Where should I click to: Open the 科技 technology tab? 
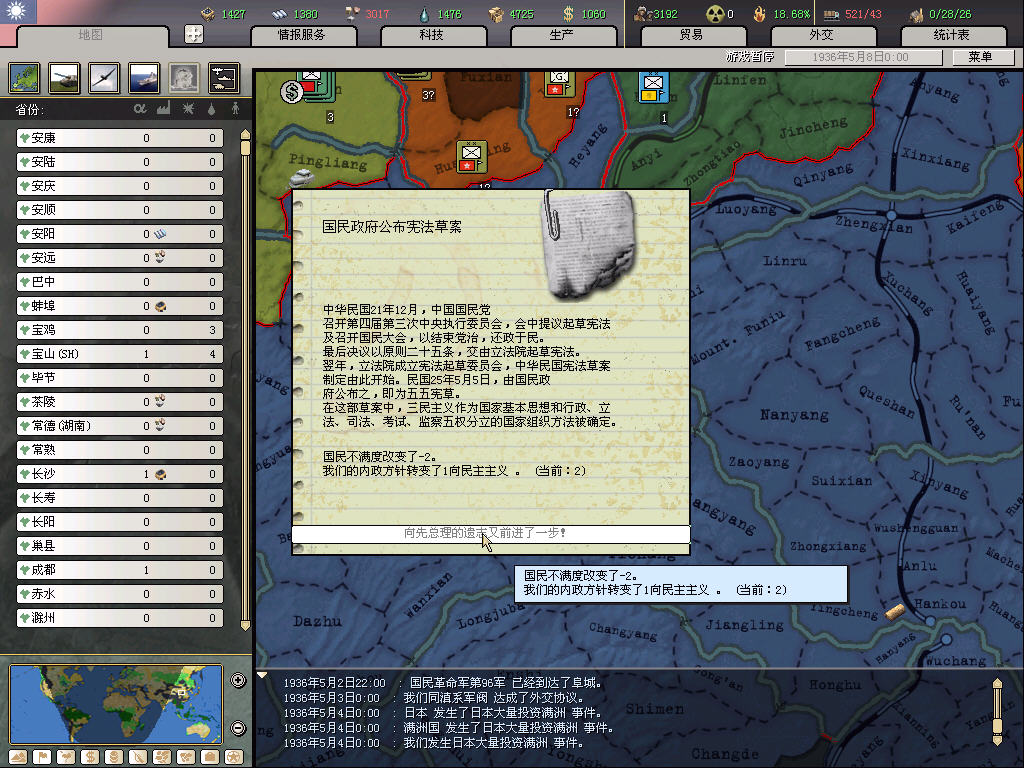pos(432,35)
